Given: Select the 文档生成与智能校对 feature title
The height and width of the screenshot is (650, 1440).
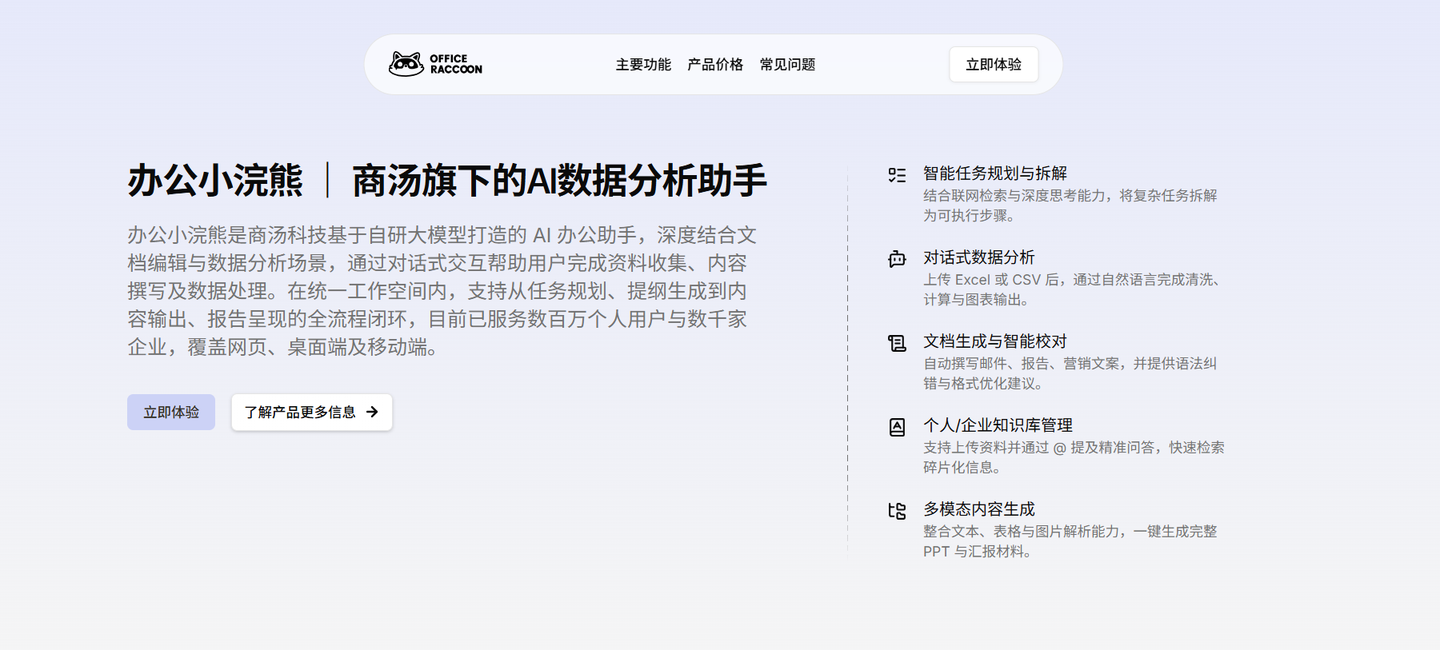Looking at the screenshot, I should [x=996, y=342].
